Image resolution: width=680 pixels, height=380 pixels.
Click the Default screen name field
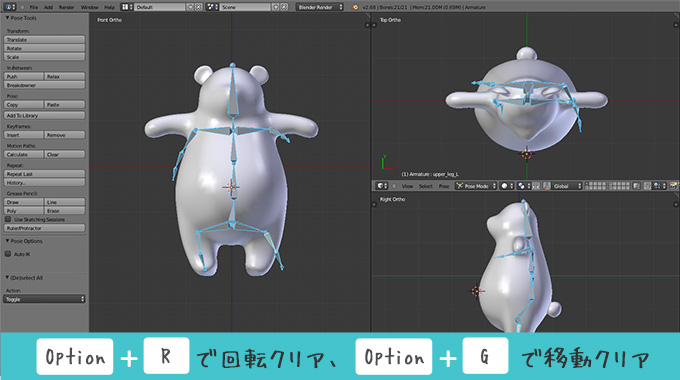tap(160, 7)
